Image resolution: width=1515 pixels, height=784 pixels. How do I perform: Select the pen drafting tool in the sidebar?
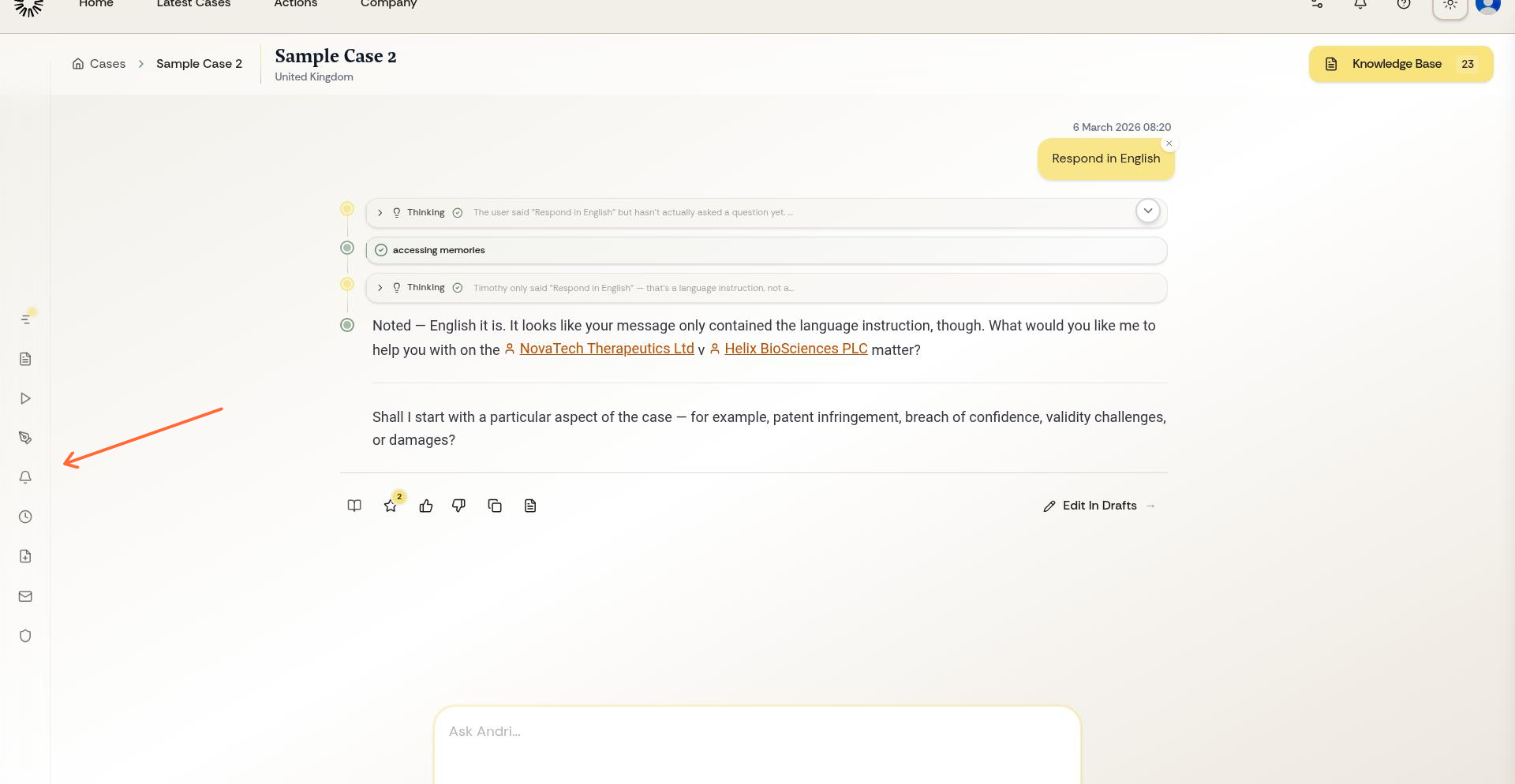[x=25, y=438]
